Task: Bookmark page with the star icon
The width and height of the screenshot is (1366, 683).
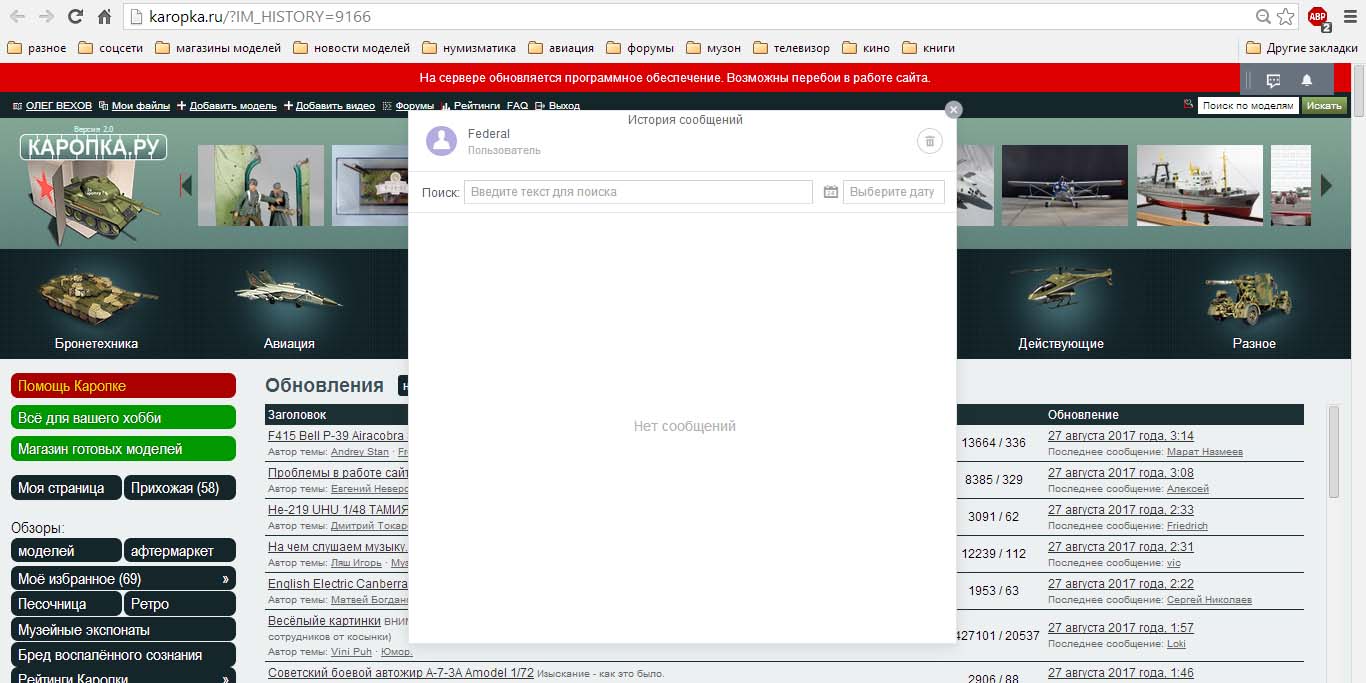Action: 1285,17
